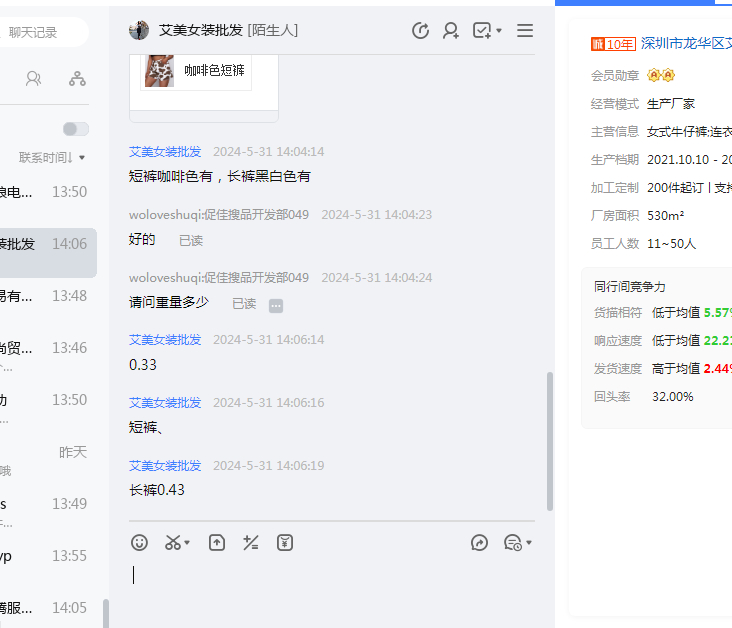This screenshot has width=732, height=628.
Task: Click the upload file icon
Action: tap(217, 542)
